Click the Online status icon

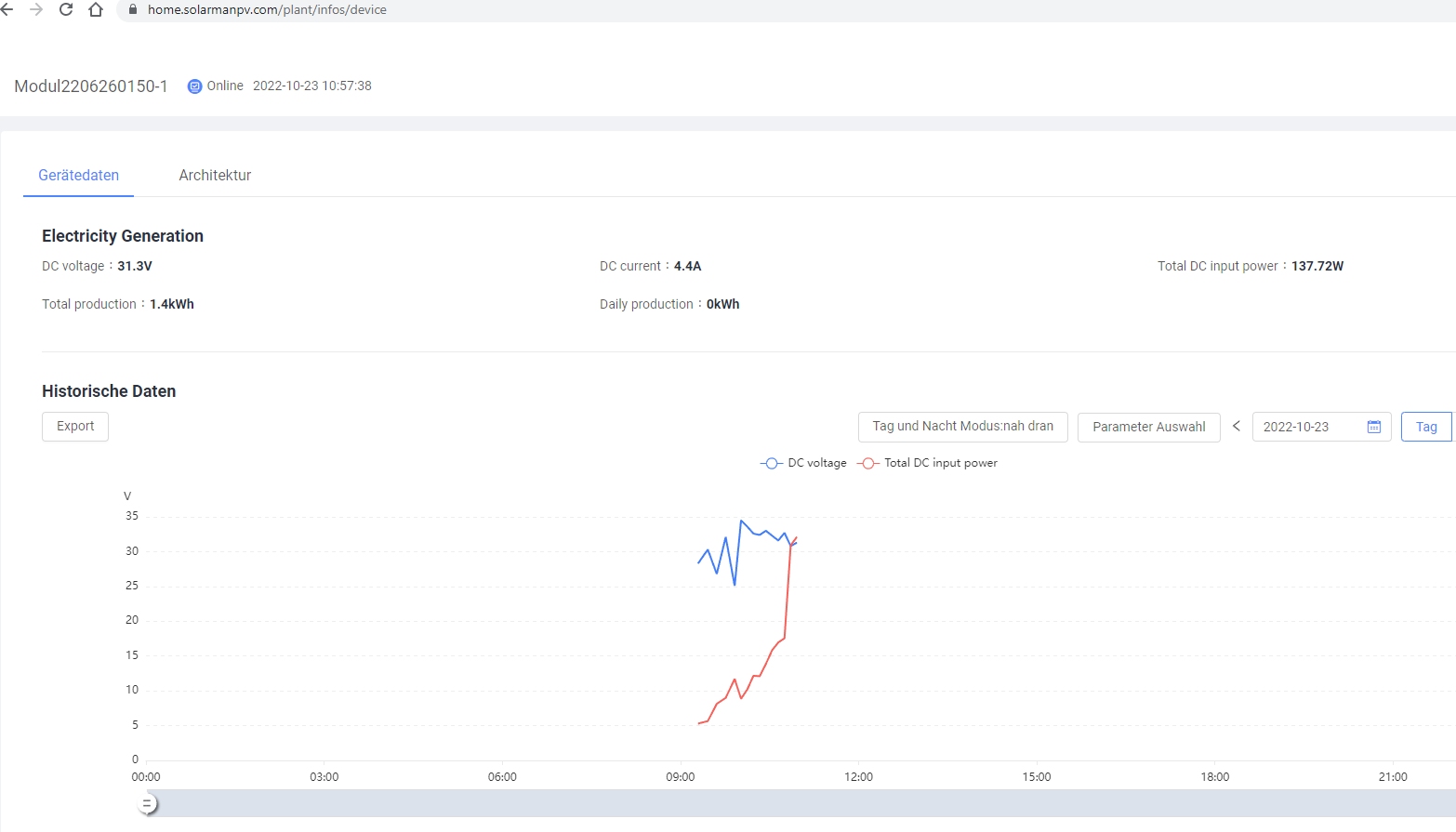tap(194, 86)
